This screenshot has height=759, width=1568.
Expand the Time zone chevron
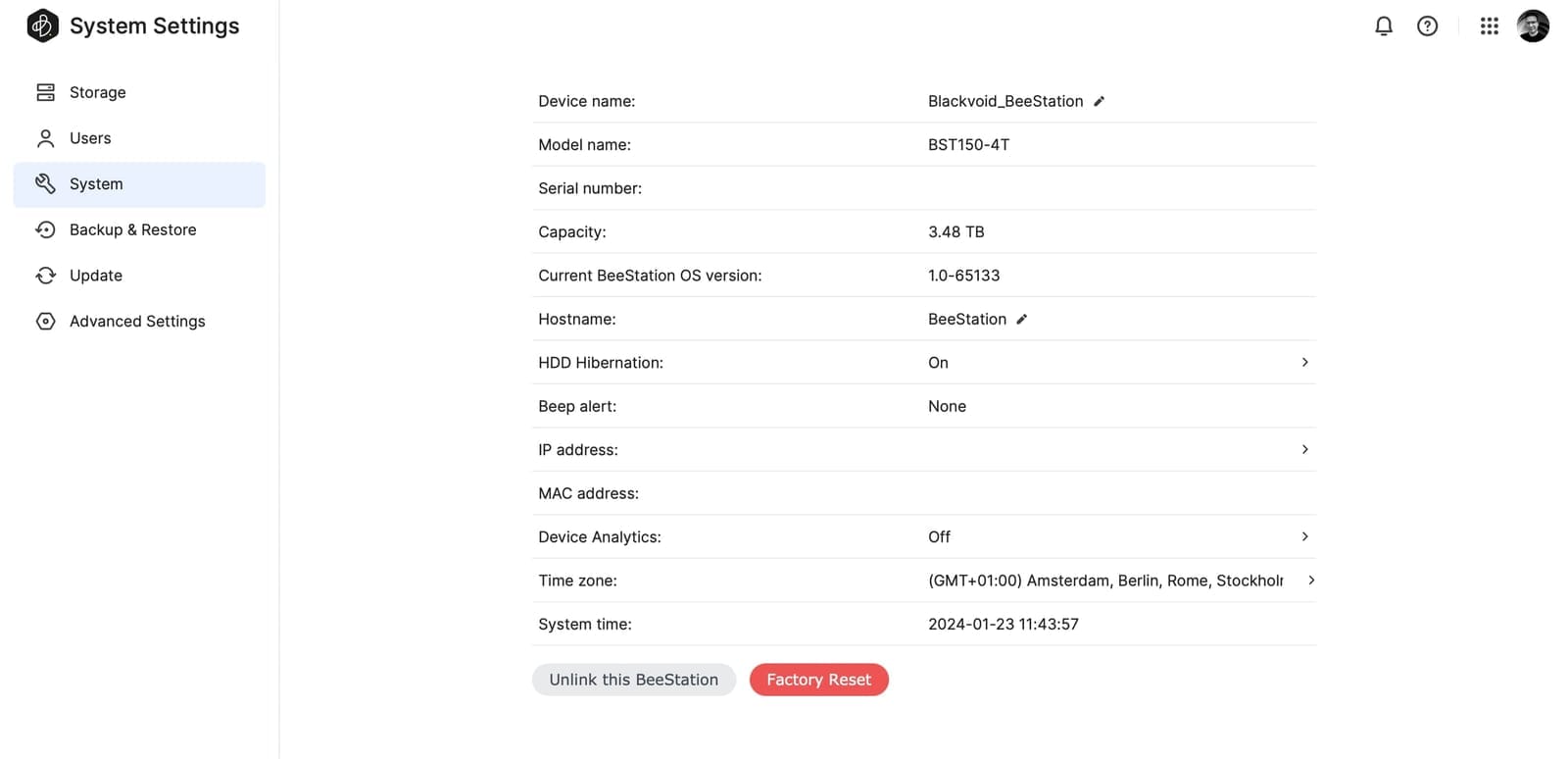tap(1311, 581)
